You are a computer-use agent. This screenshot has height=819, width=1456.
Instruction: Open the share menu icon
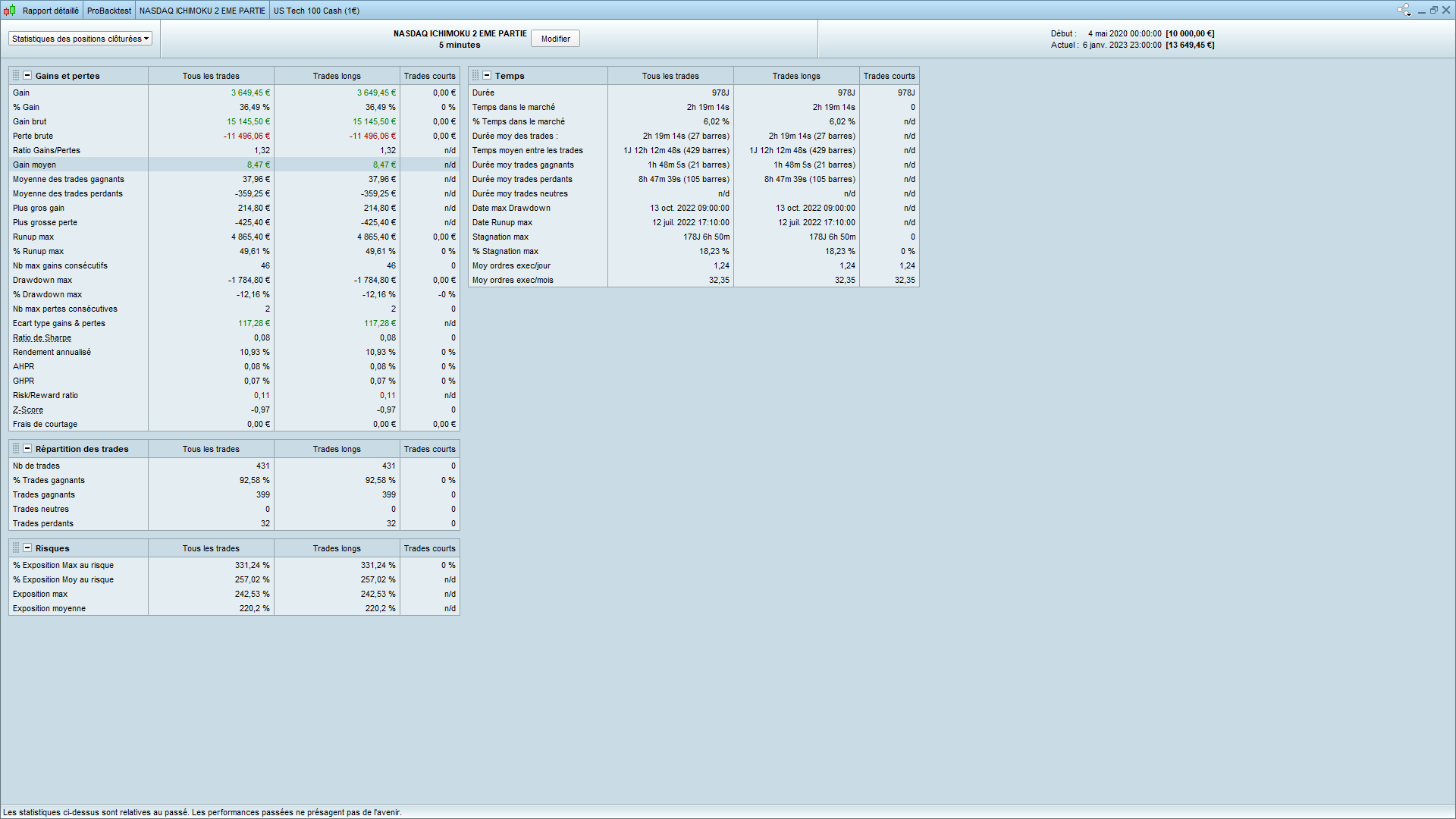pos(1404,10)
